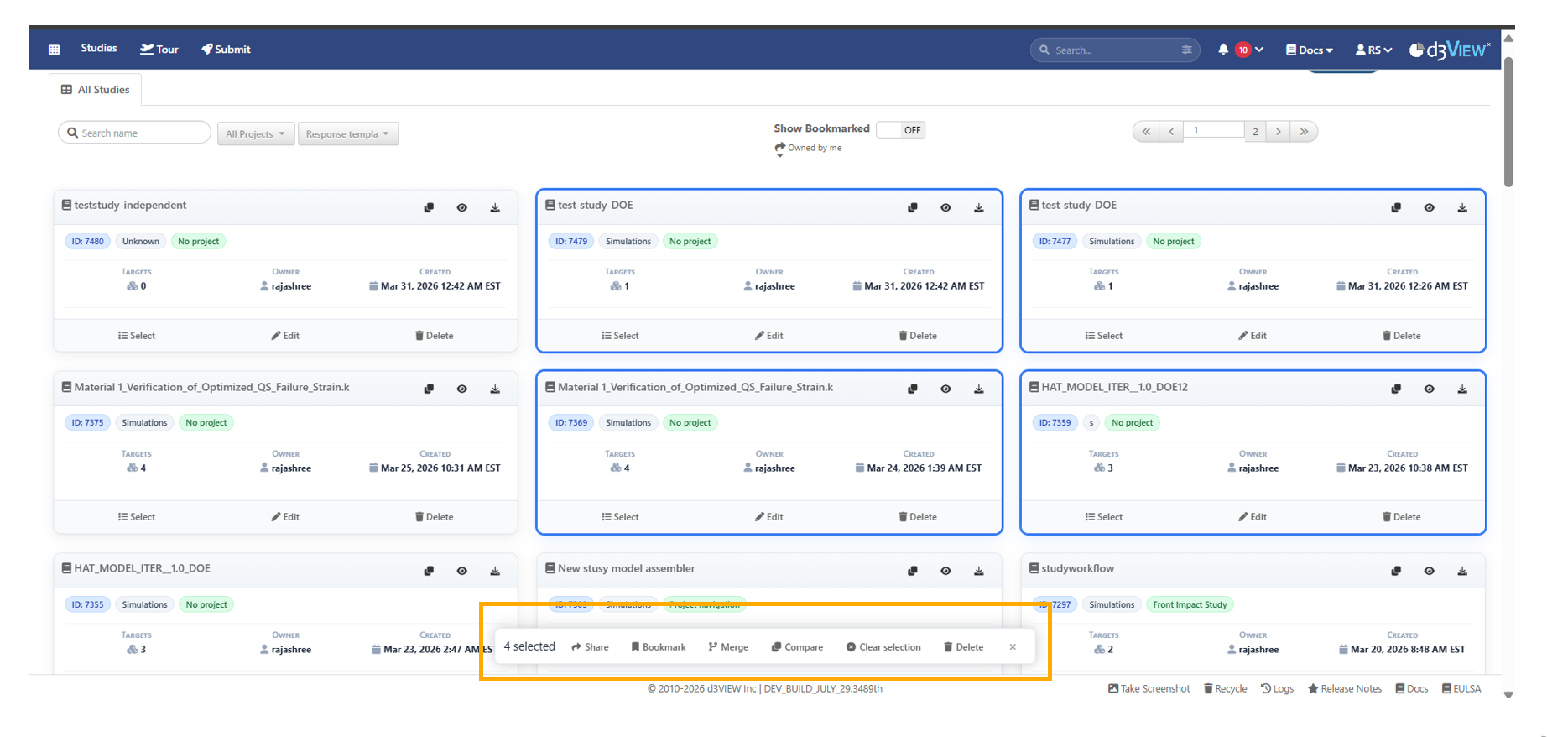
Task: Click Take Screenshot in footer
Action: point(1149,689)
